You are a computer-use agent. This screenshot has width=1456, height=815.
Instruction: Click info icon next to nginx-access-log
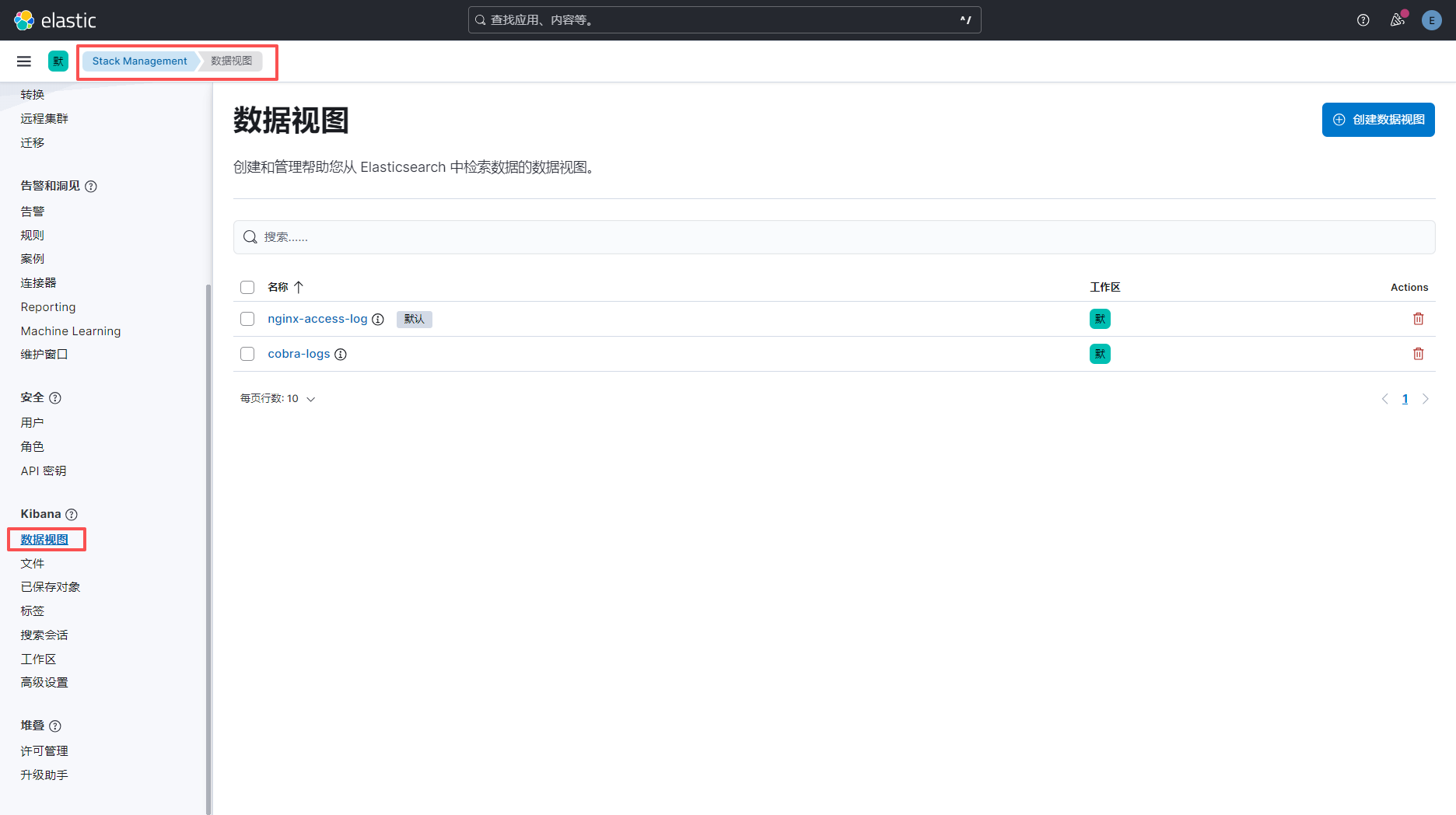coord(378,319)
